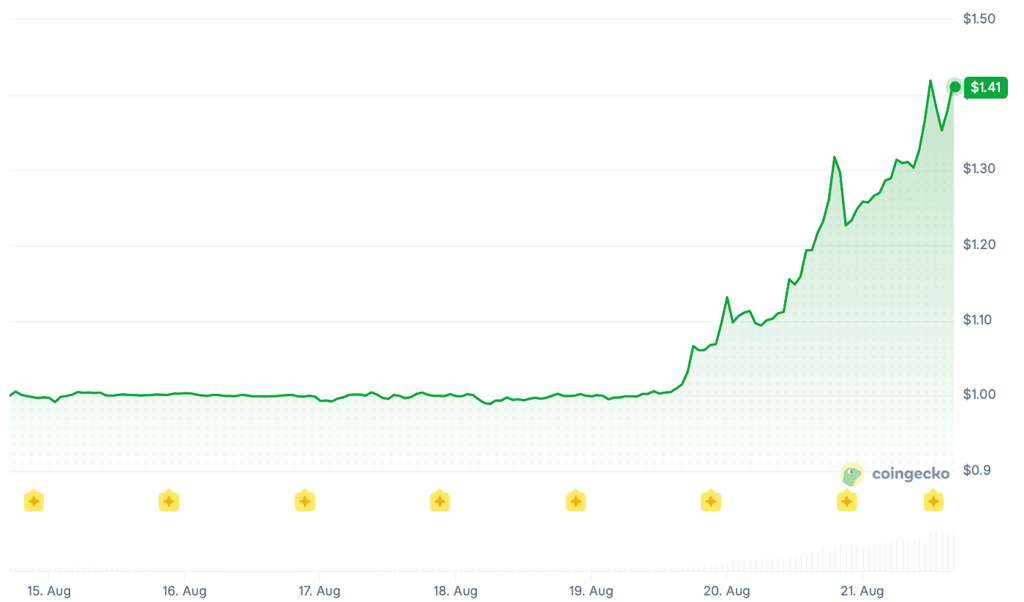Select the 20. Aug date label

click(726, 591)
